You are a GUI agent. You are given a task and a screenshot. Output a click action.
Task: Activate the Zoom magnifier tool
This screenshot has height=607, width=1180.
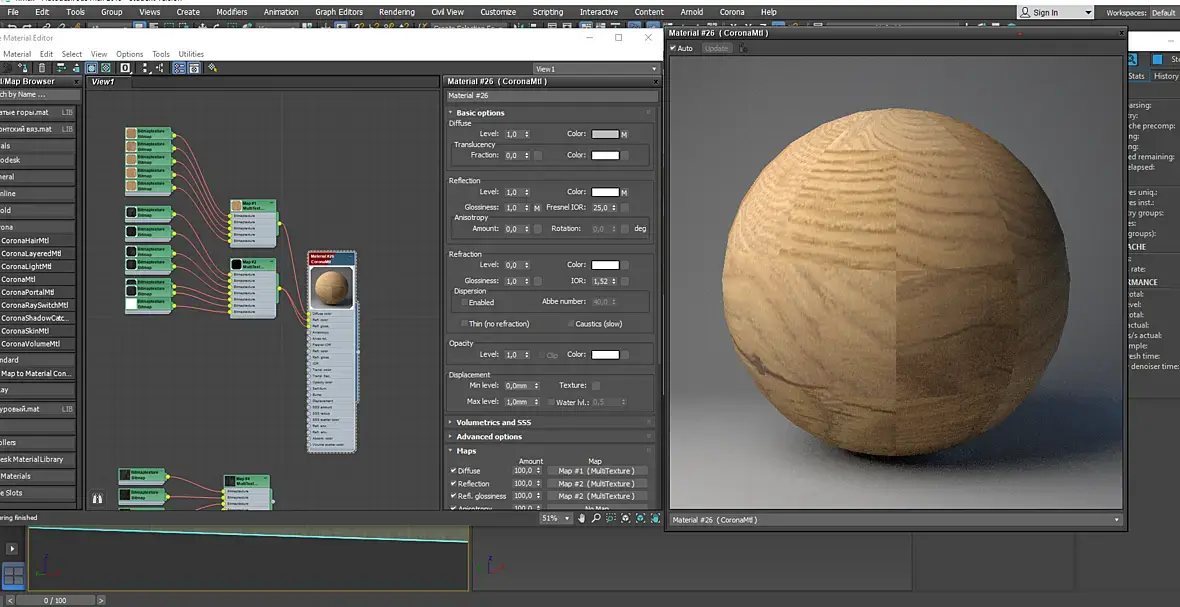coord(596,519)
